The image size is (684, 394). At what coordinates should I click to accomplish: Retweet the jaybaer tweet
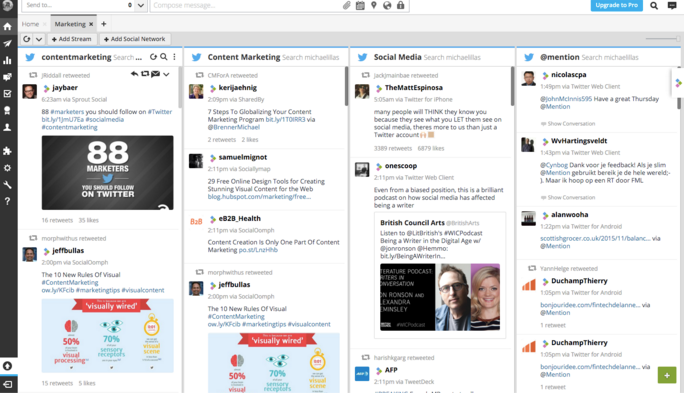coord(145,74)
